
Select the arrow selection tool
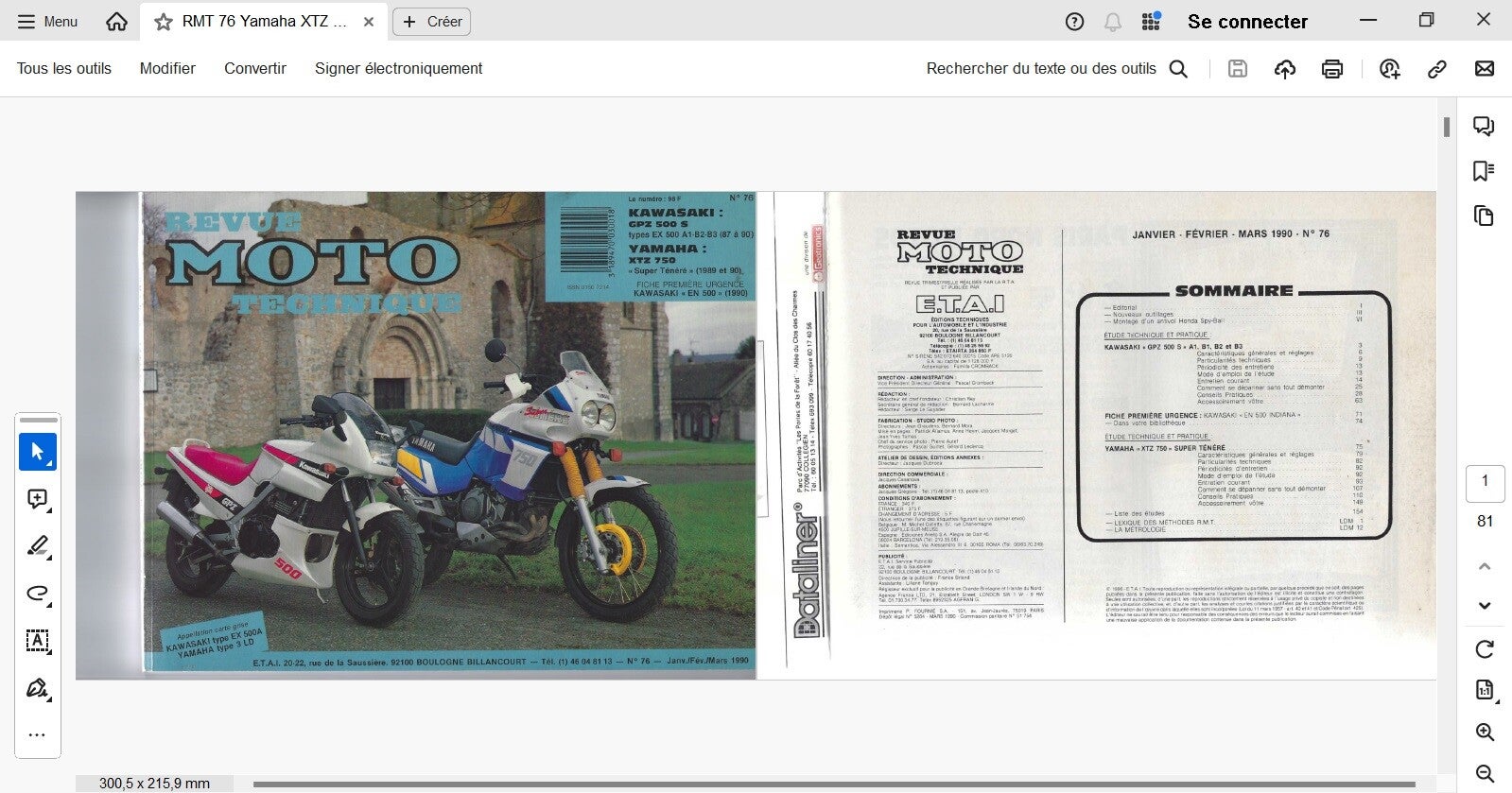(x=38, y=452)
